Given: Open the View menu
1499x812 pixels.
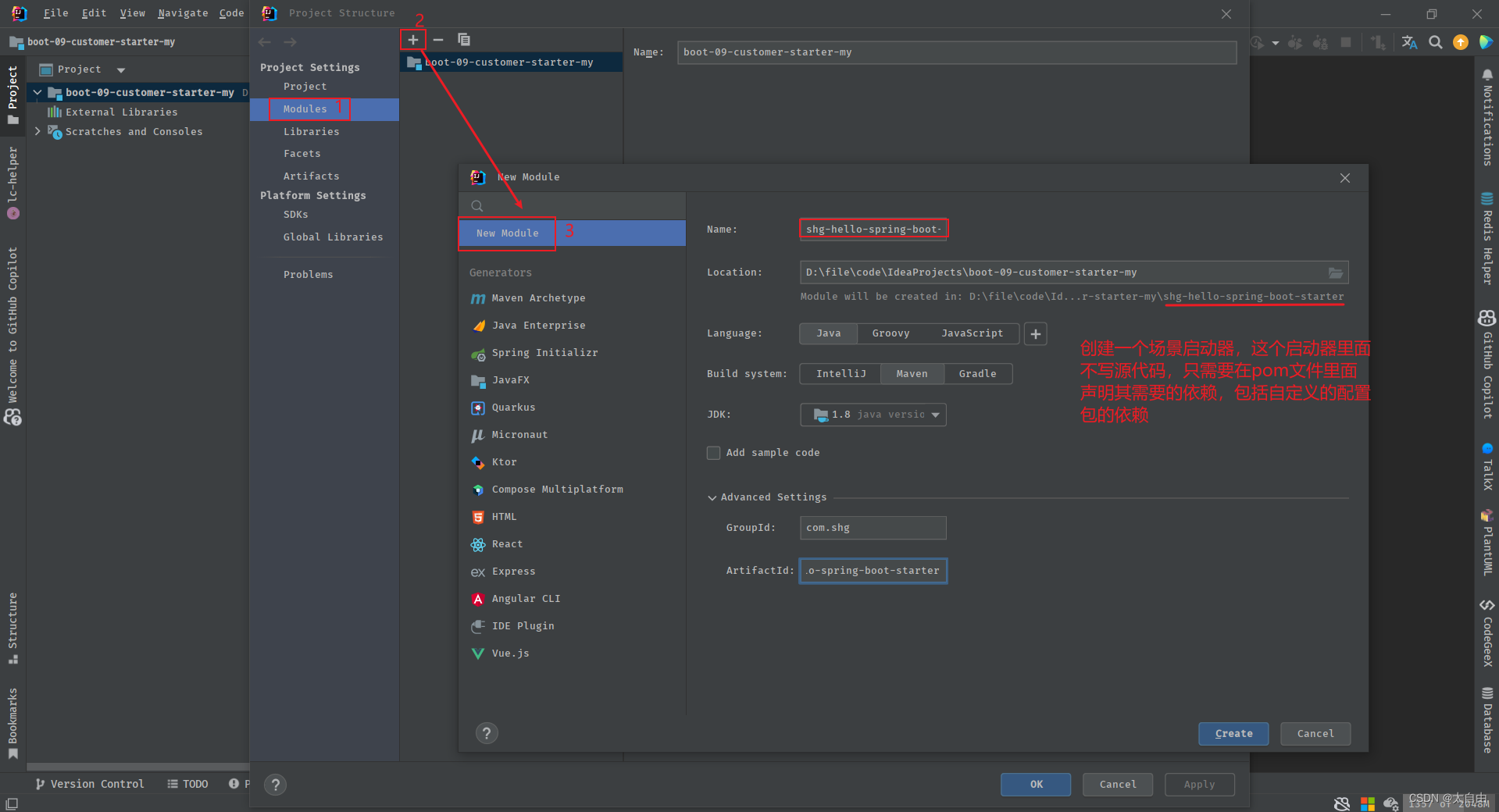Looking at the screenshot, I should point(132,13).
